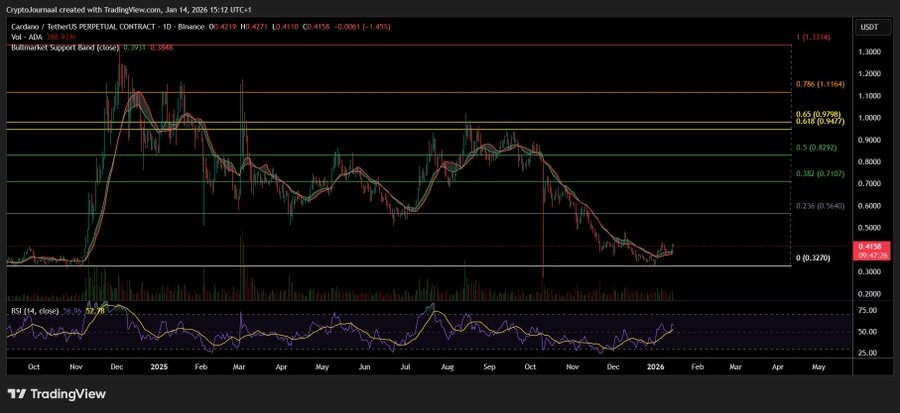This screenshot has width=900, height=413.
Task: Click the 0.7000 price axis value
Action: click(x=870, y=184)
